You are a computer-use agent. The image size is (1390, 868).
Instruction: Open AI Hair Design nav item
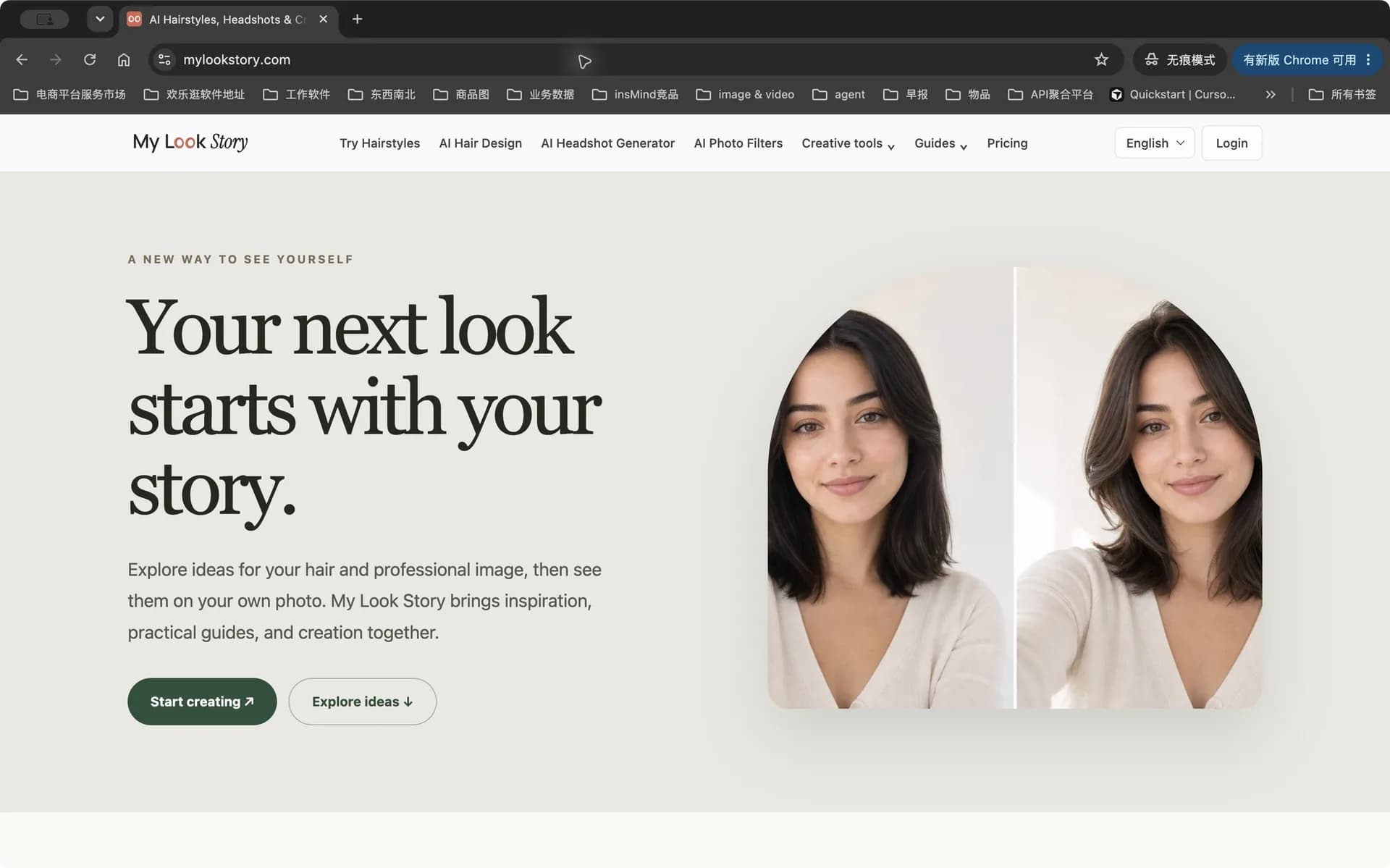coord(480,143)
